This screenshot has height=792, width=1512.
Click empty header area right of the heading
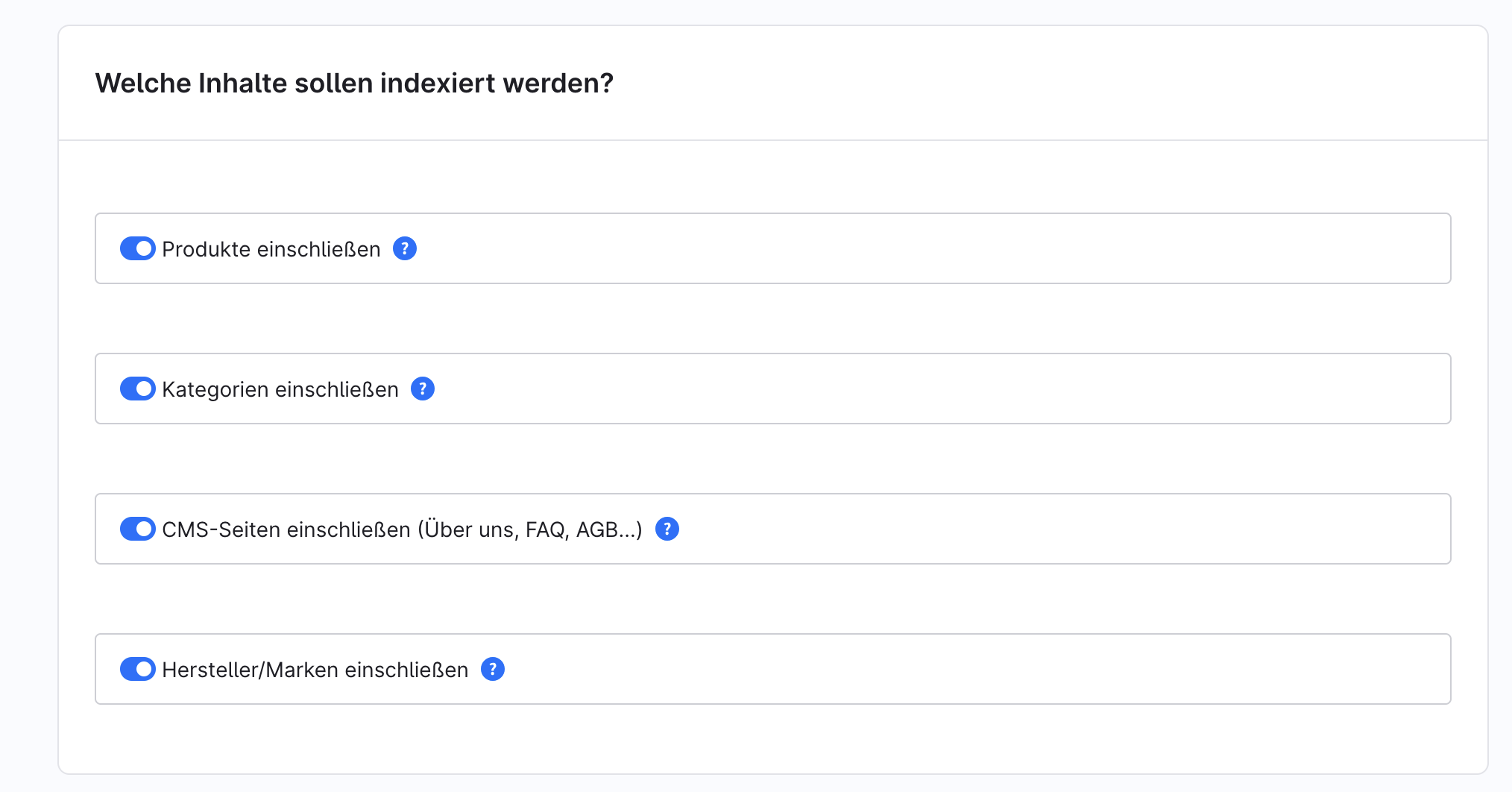pyautogui.click(x=1044, y=83)
